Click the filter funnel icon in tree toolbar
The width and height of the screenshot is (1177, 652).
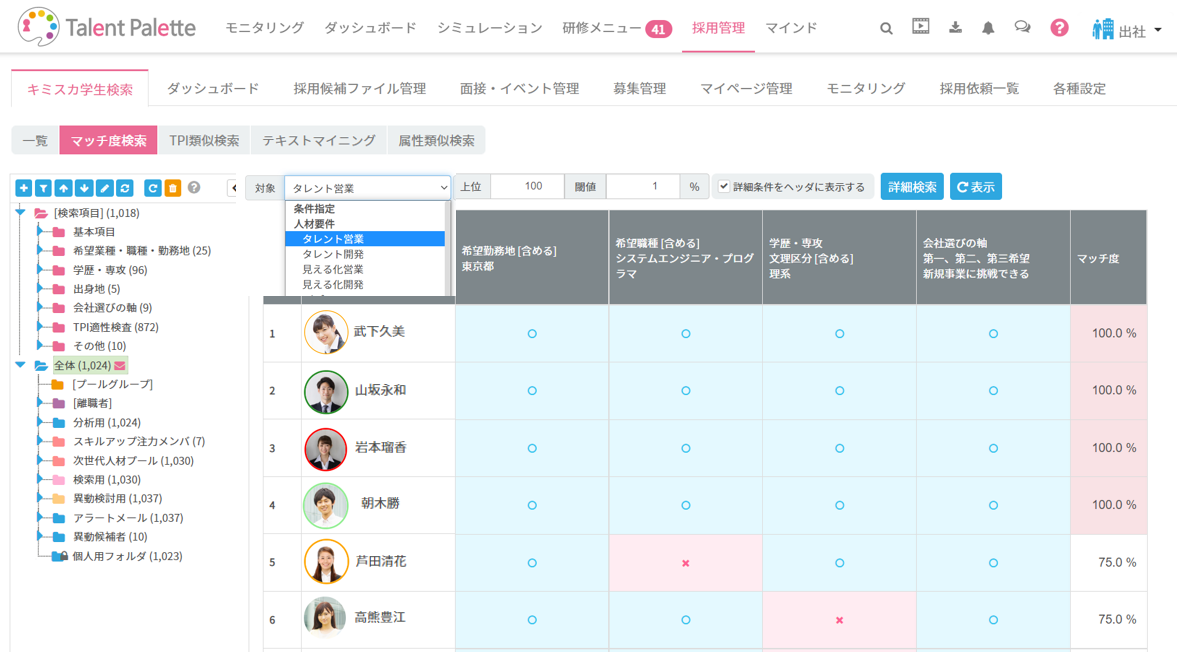(x=43, y=188)
